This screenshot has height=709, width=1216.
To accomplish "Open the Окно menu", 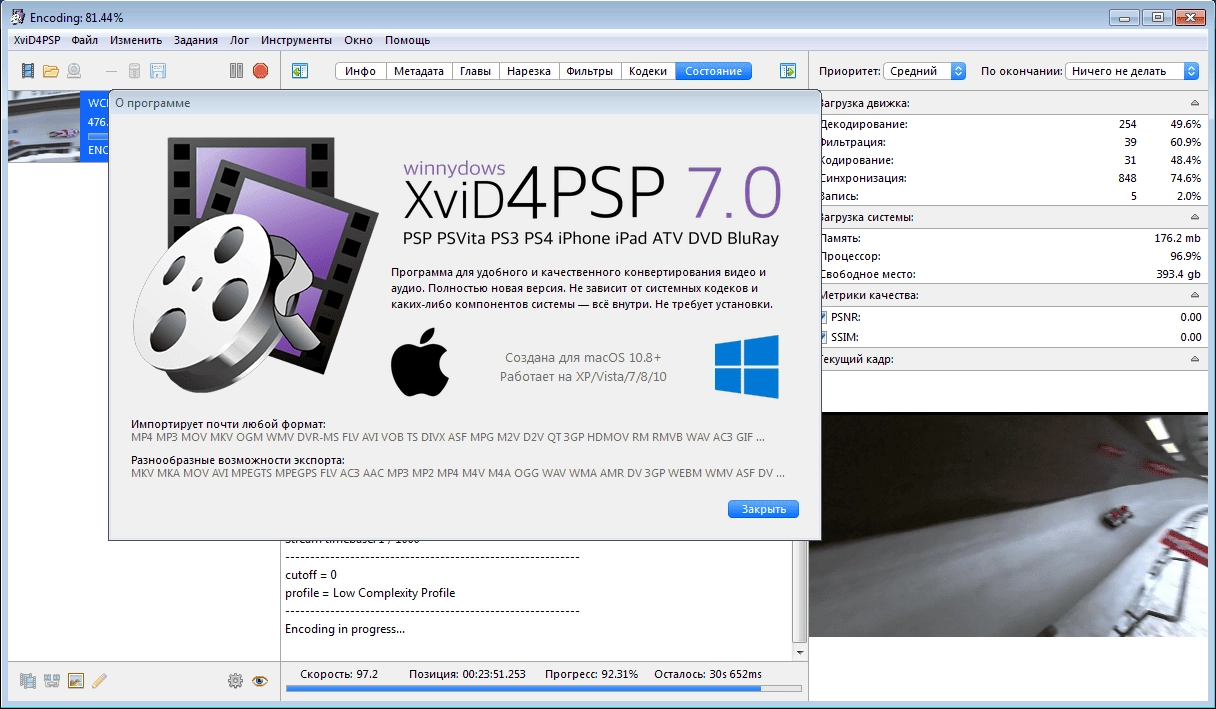I will coord(358,40).
